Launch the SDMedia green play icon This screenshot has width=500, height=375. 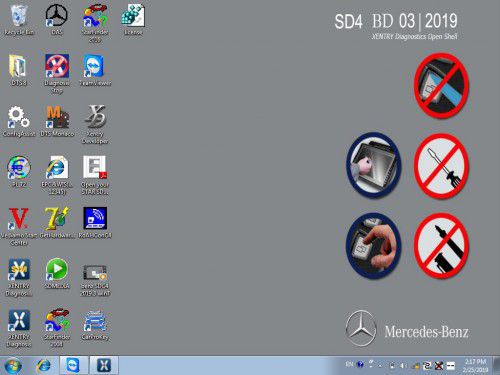[x=57, y=273]
